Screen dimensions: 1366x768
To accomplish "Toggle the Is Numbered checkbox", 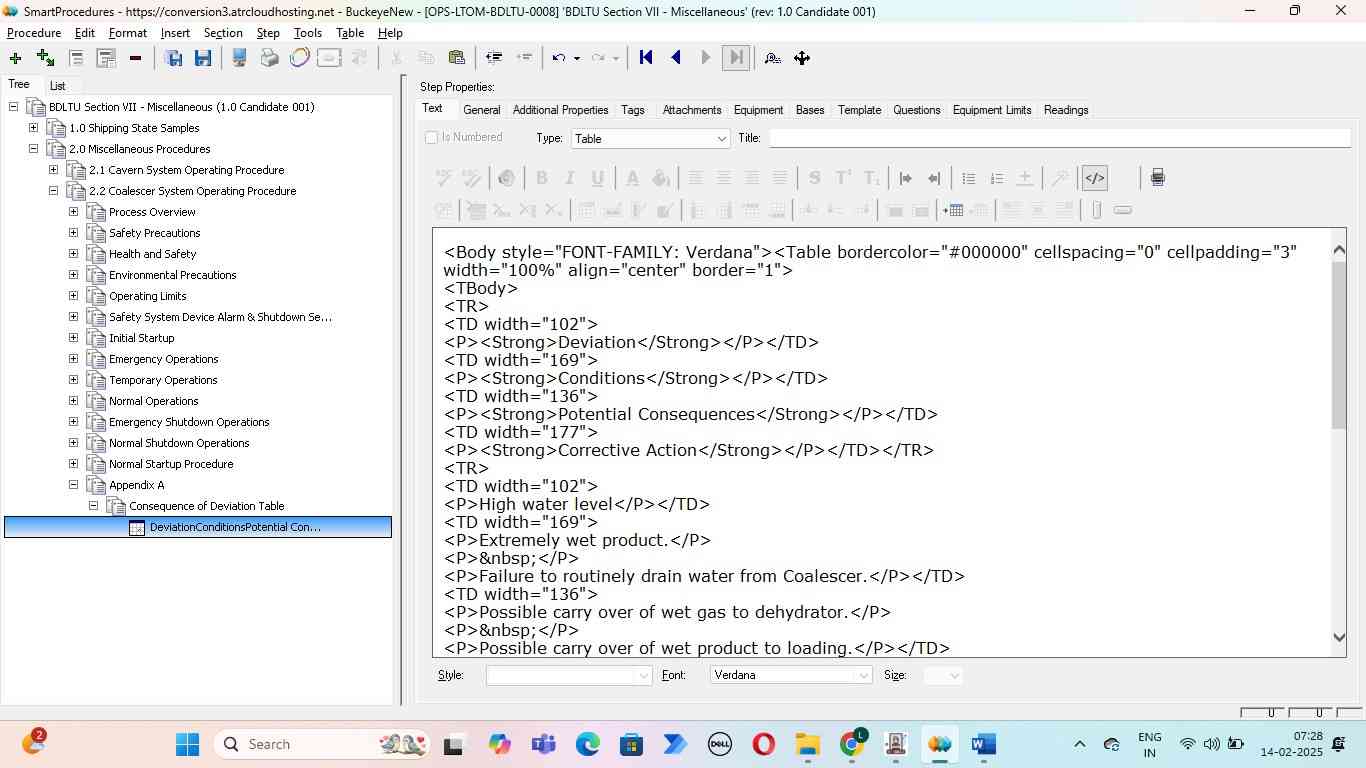I will [x=432, y=138].
